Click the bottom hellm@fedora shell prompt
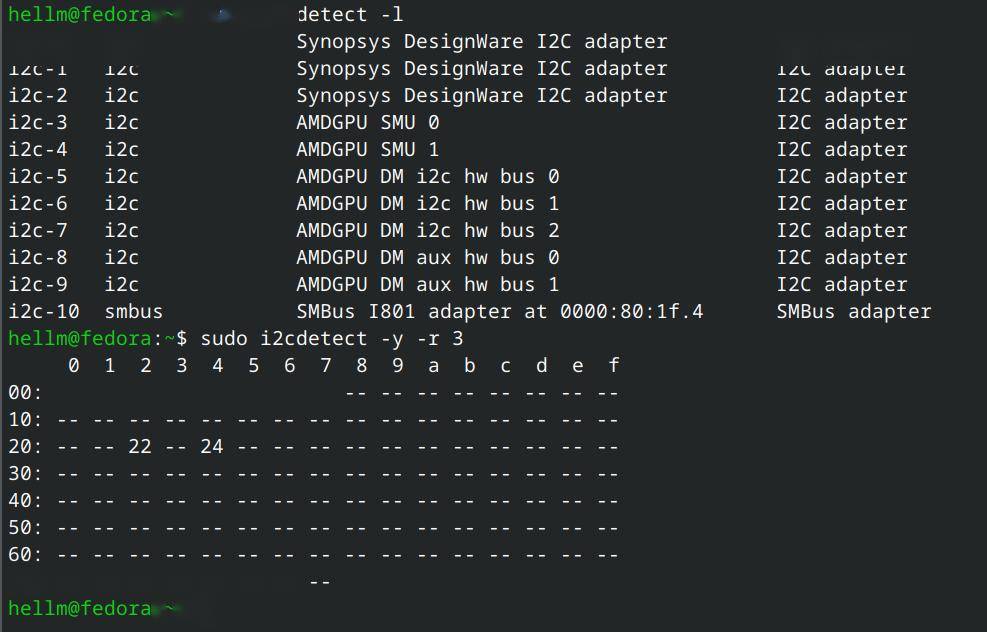987x632 pixels. [80, 608]
